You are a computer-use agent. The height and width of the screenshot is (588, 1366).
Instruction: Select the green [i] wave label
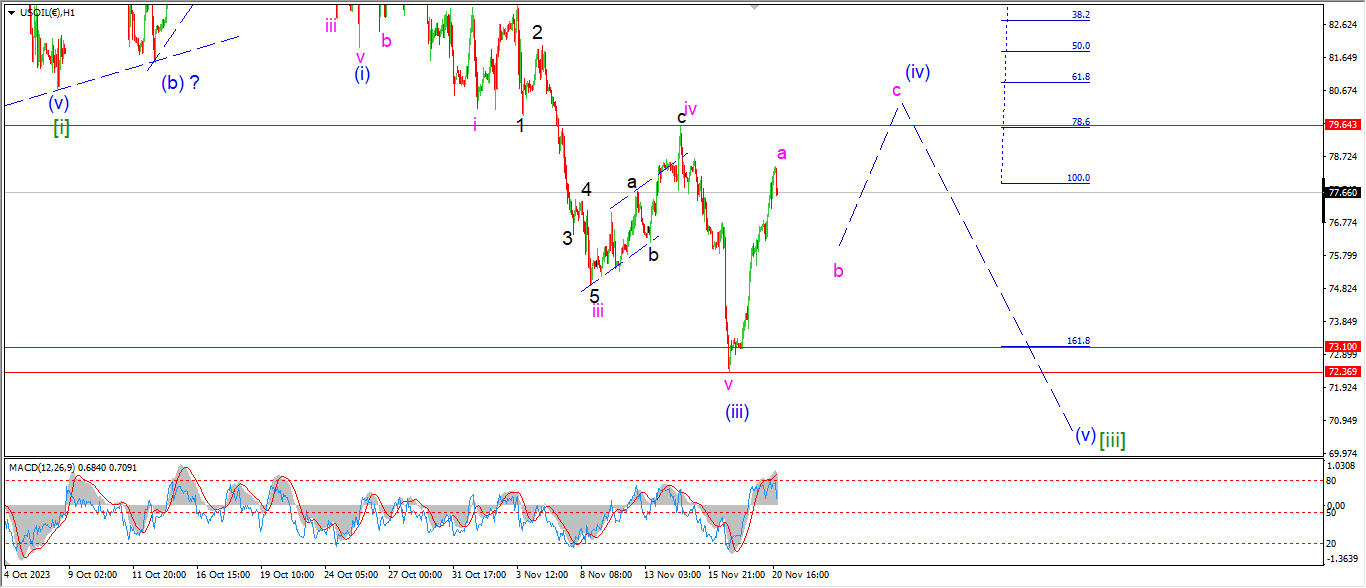click(61, 126)
